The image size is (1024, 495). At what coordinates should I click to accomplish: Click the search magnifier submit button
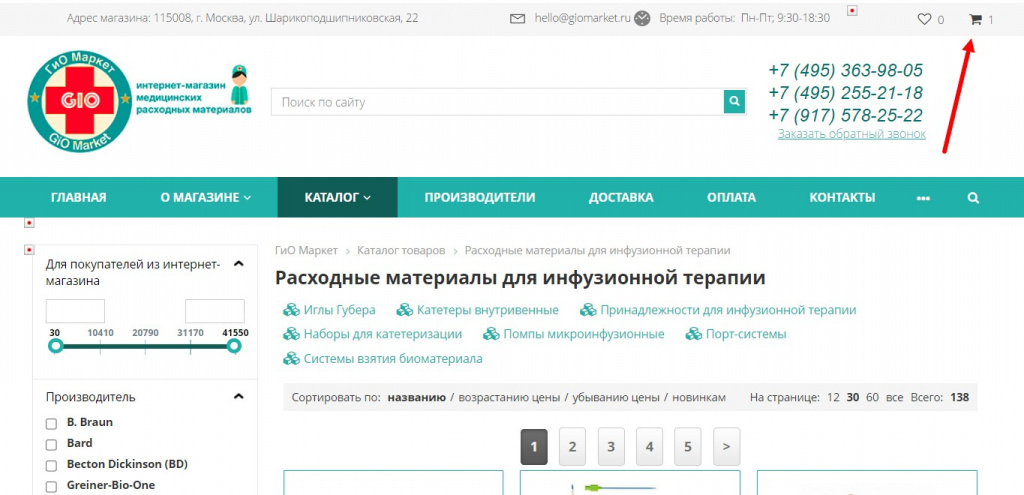click(735, 102)
